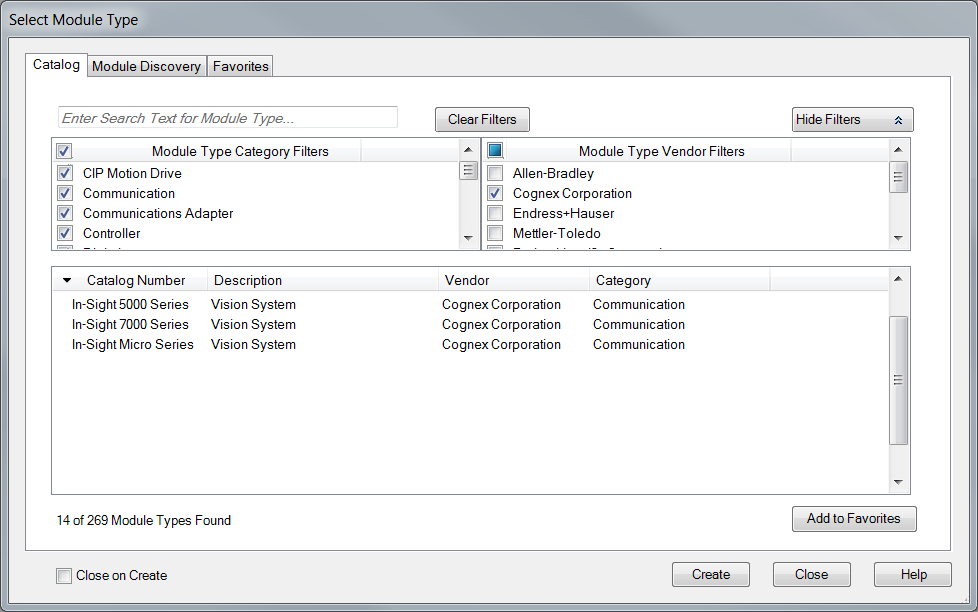Uncheck the CIP Motion Drive category filter
Screen dimensions: 978x612
(65, 174)
